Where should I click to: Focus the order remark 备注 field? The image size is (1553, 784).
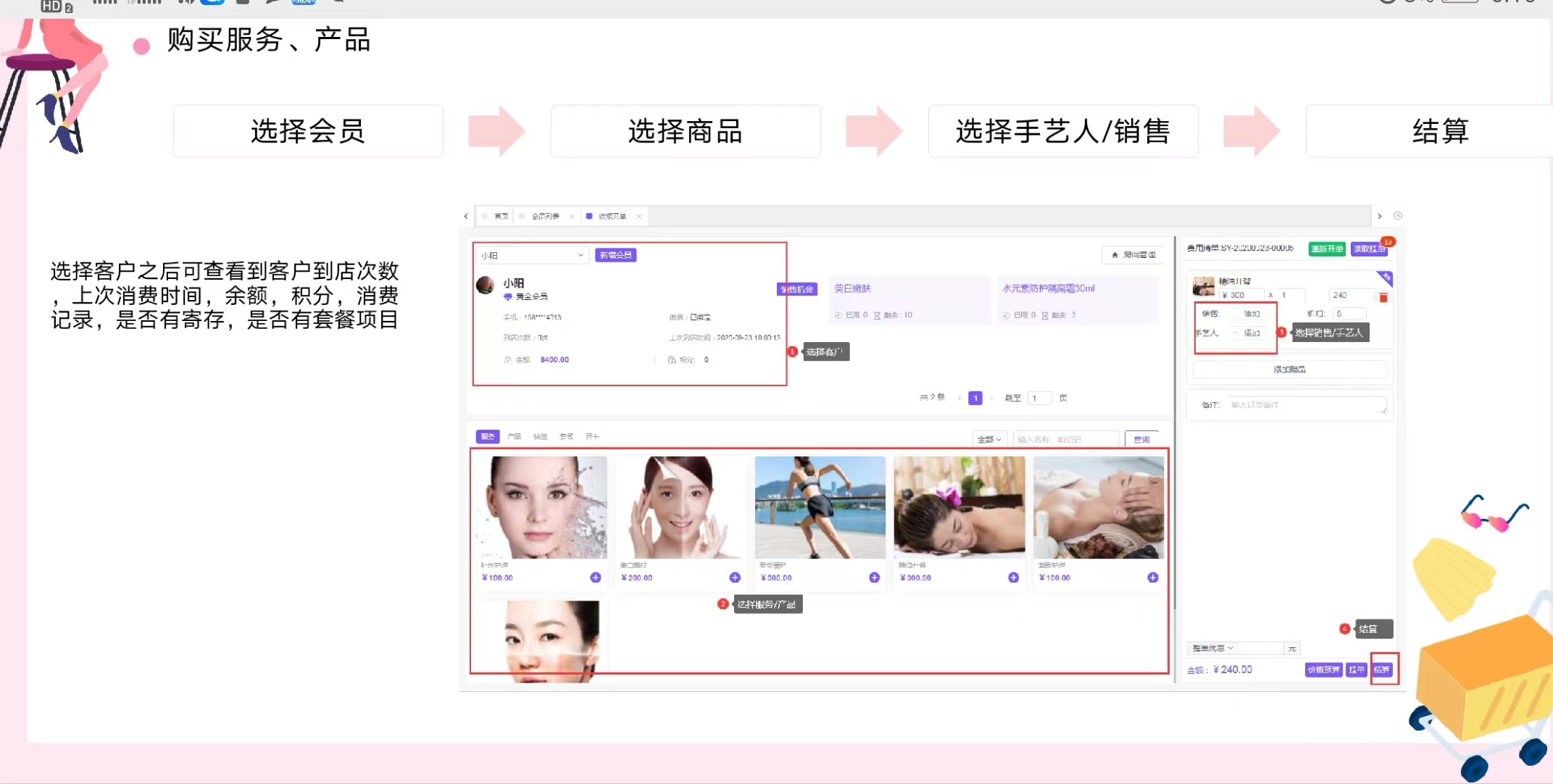coord(1307,405)
